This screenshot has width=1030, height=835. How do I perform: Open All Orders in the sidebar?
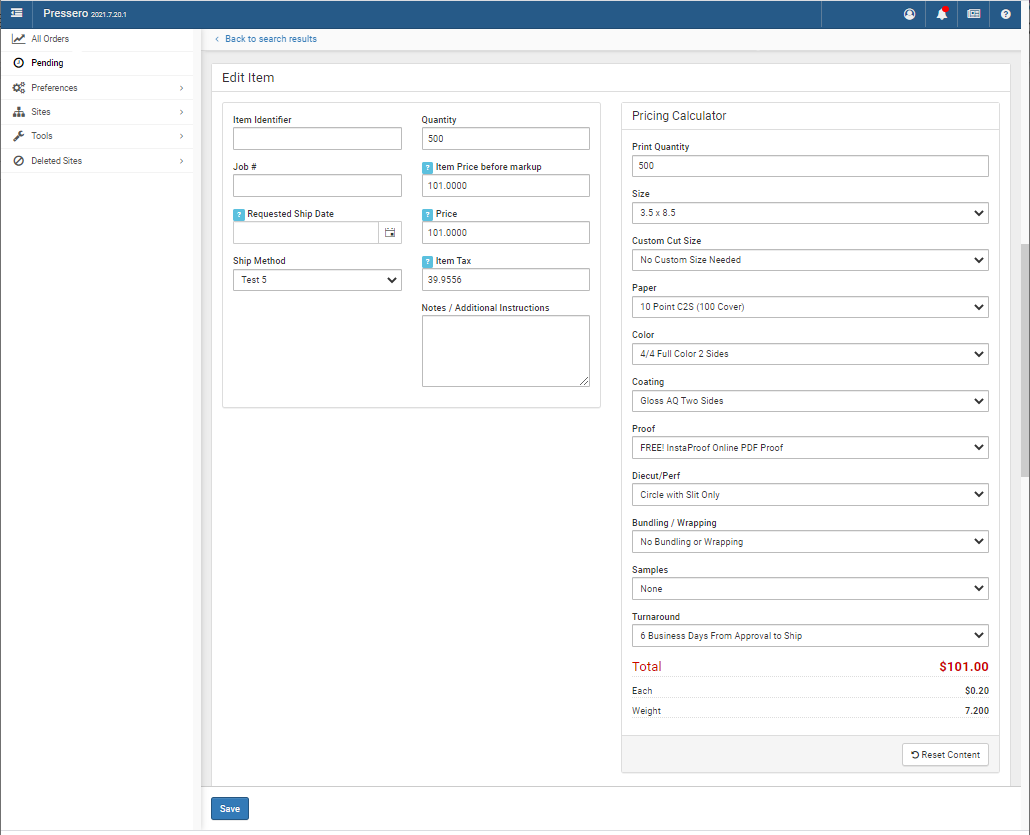(x=50, y=39)
